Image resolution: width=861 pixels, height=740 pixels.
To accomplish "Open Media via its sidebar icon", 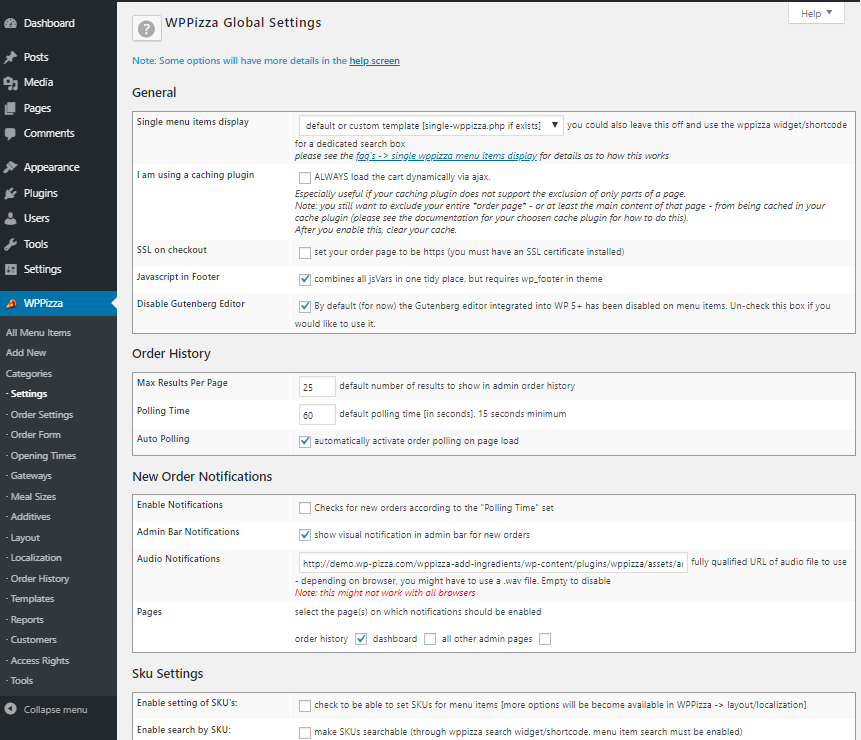I will point(11,83).
